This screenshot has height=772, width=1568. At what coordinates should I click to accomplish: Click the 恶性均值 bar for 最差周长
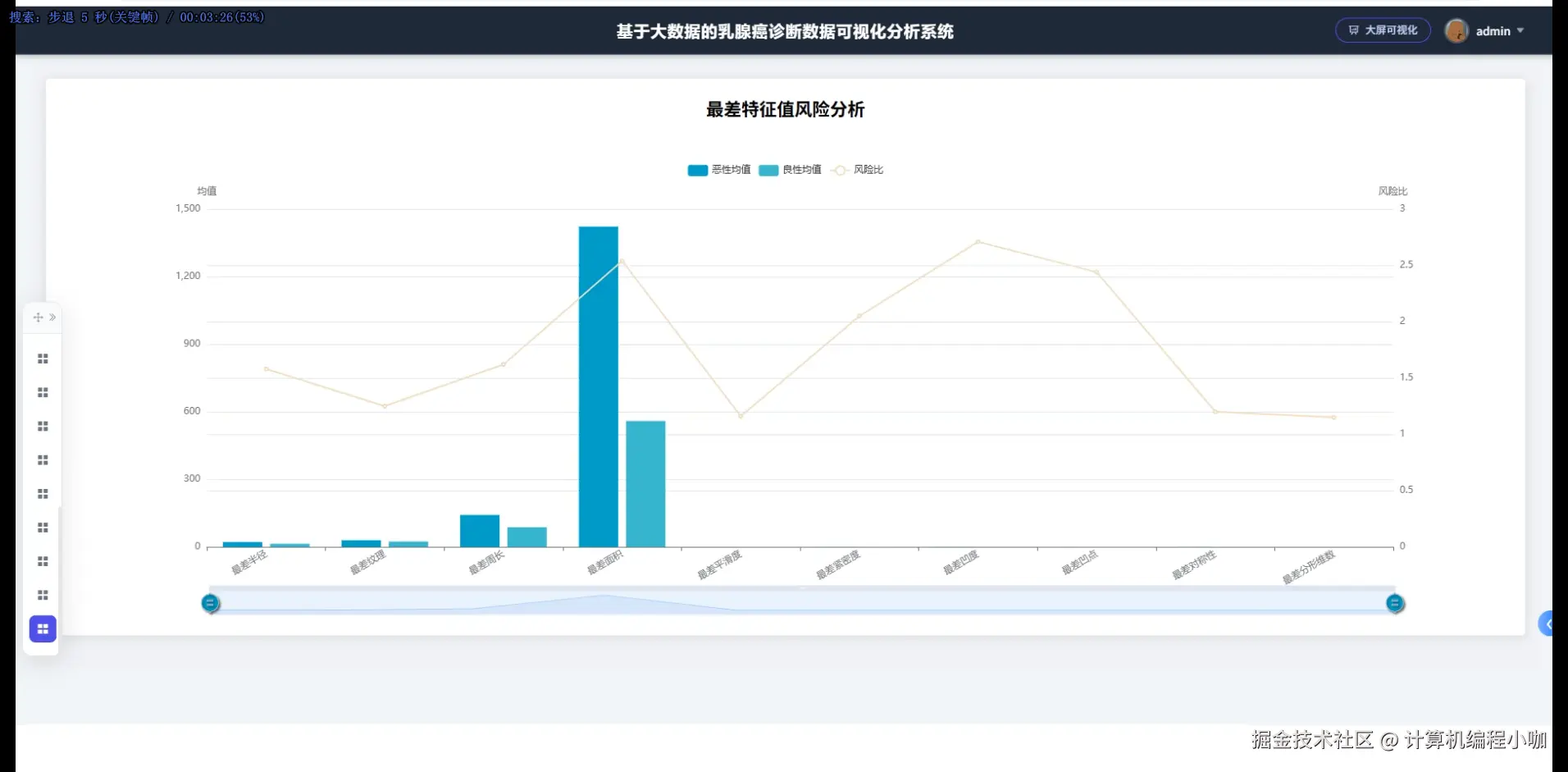pos(480,531)
